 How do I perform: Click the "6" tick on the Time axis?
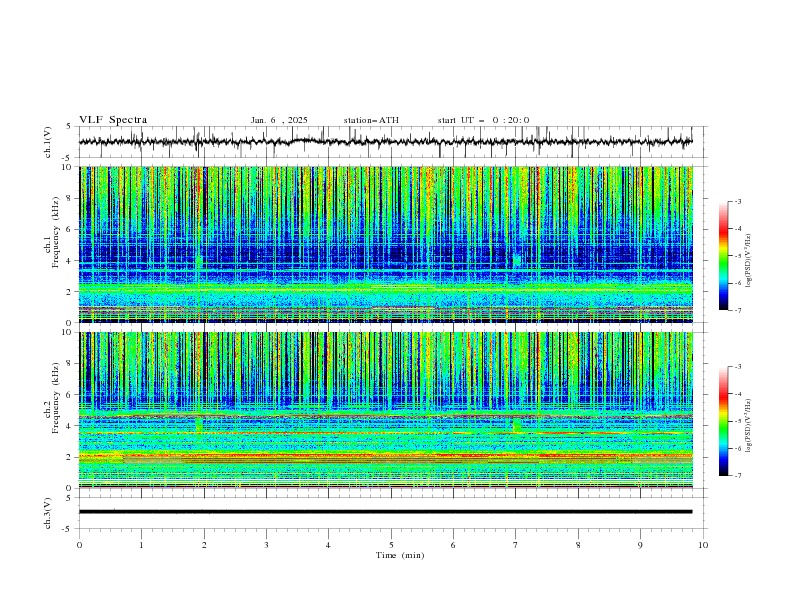click(x=453, y=545)
